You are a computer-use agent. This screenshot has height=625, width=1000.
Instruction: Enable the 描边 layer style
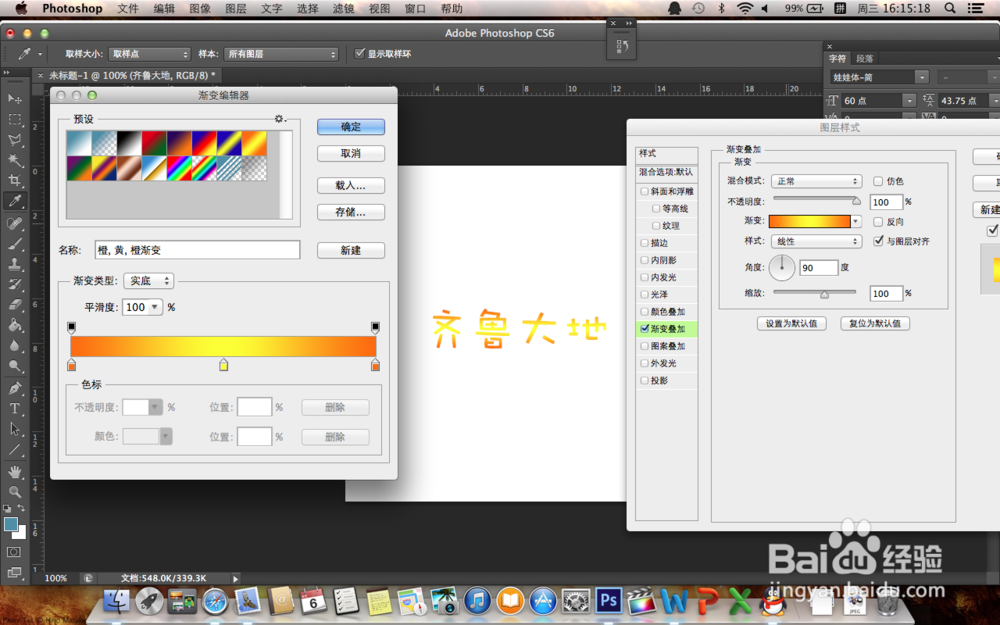[x=644, y=243]
